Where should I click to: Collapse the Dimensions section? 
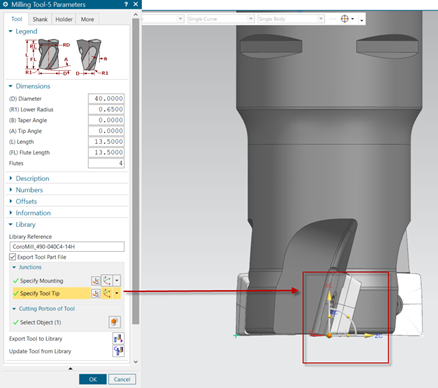[x=11, y=86]
